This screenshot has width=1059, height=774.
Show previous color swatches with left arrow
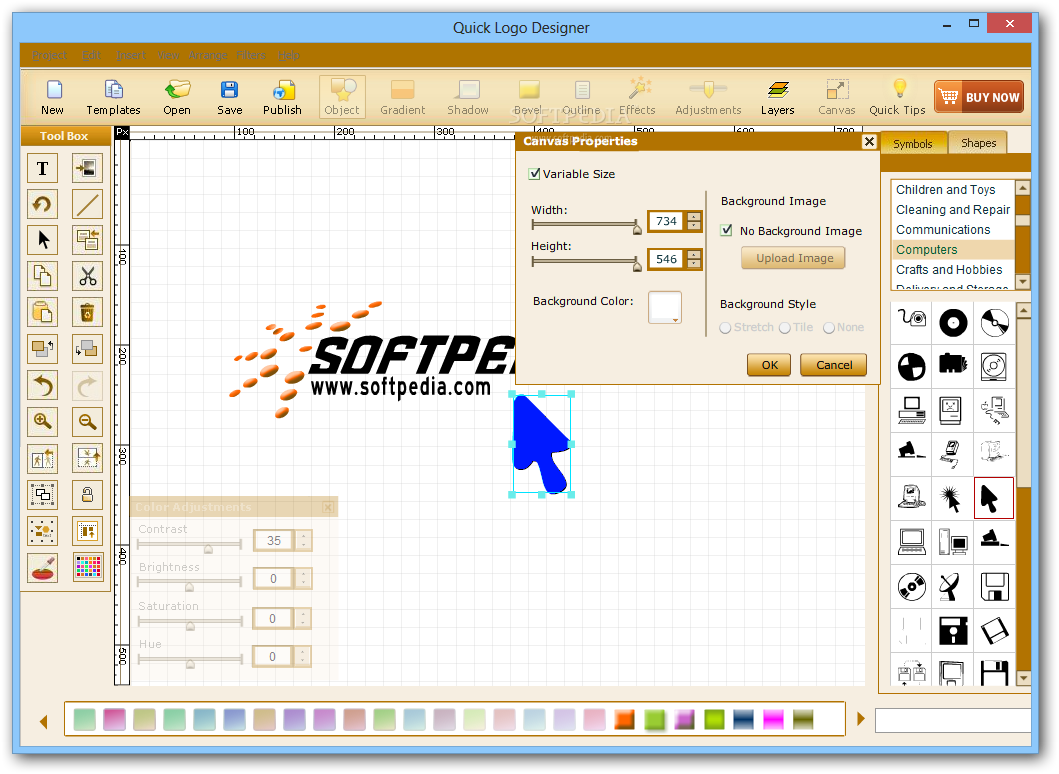pyautogui.click(x=44, y=722)
